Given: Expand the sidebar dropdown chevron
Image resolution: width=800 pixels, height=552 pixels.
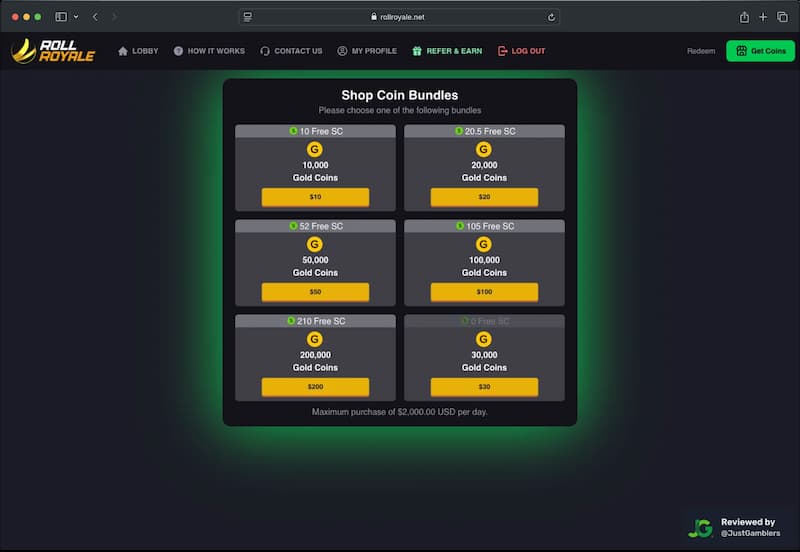Looking at the screenshot, I should pos(76,17).
